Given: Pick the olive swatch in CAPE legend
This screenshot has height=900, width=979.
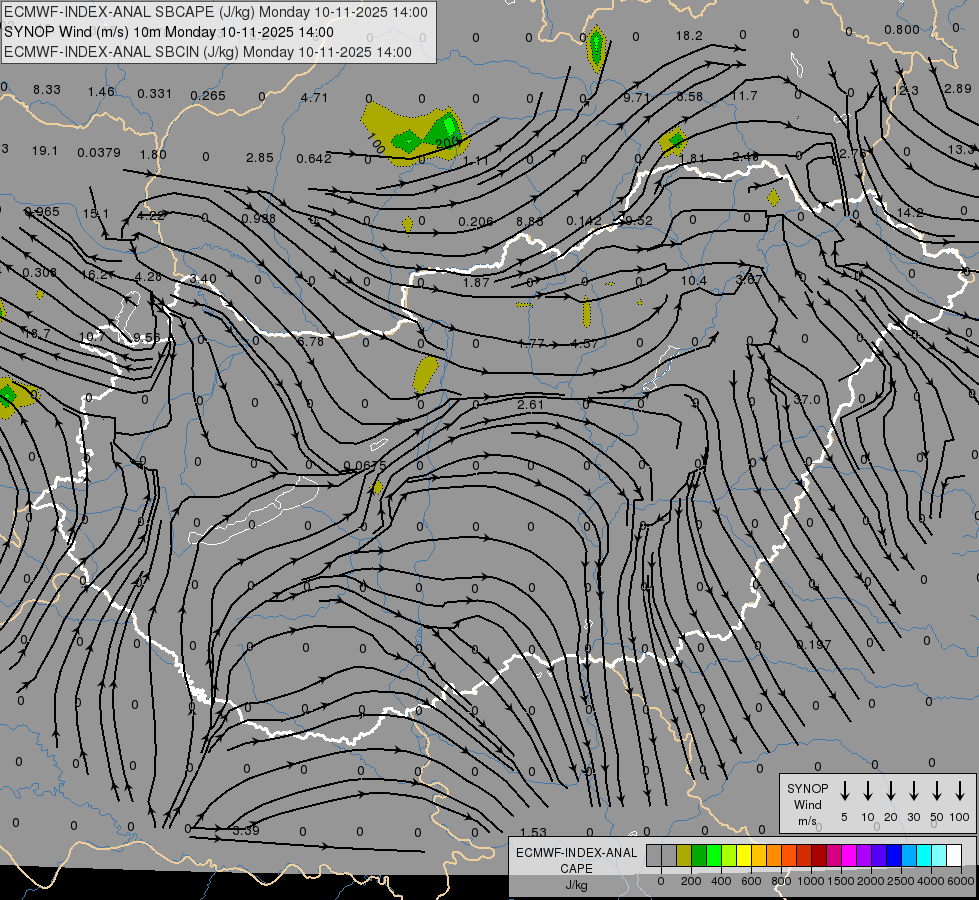Looking at the screenshot, I should coord(684,856).
